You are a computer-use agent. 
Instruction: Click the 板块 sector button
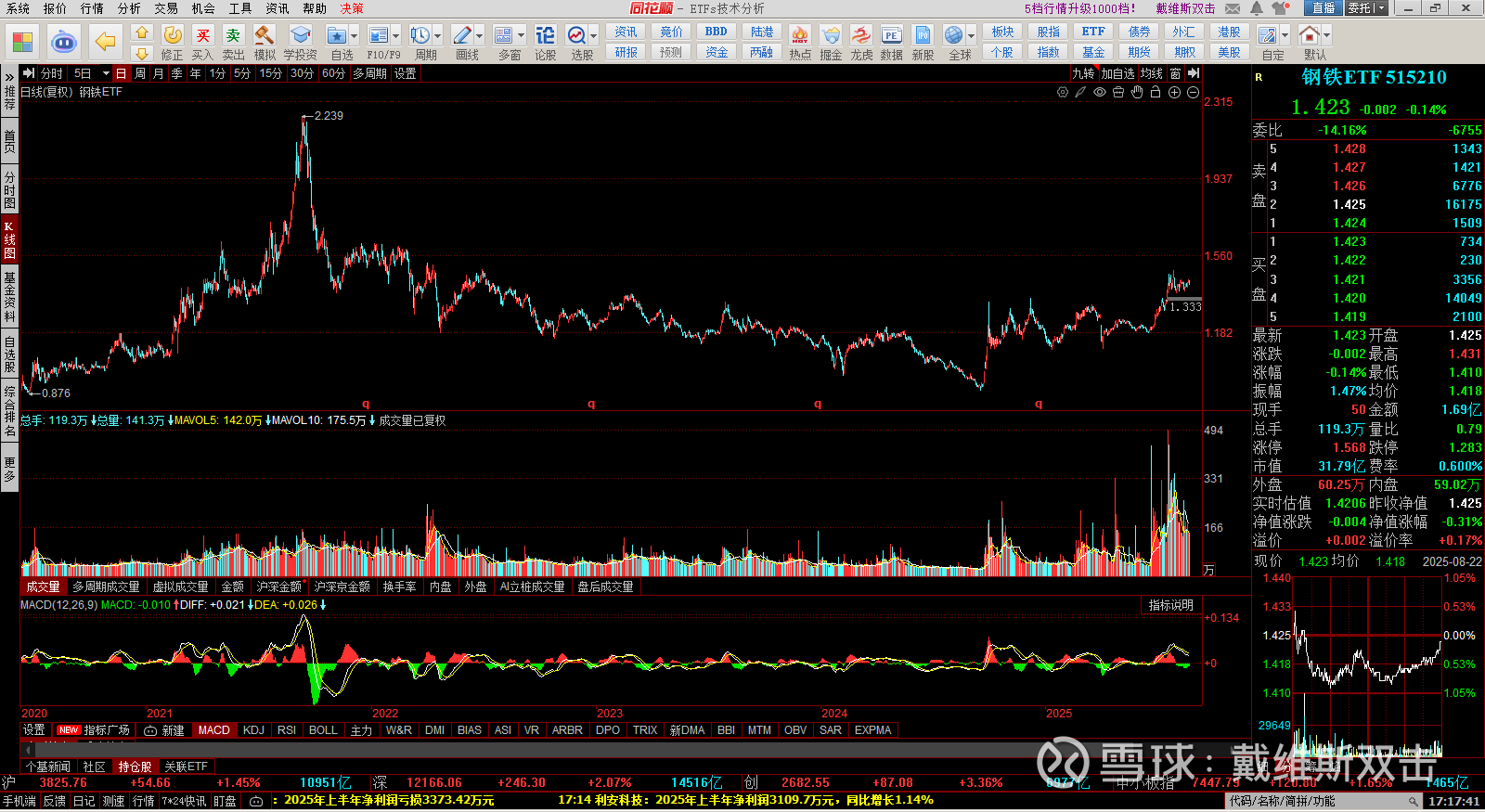(x=1002, y=32)
